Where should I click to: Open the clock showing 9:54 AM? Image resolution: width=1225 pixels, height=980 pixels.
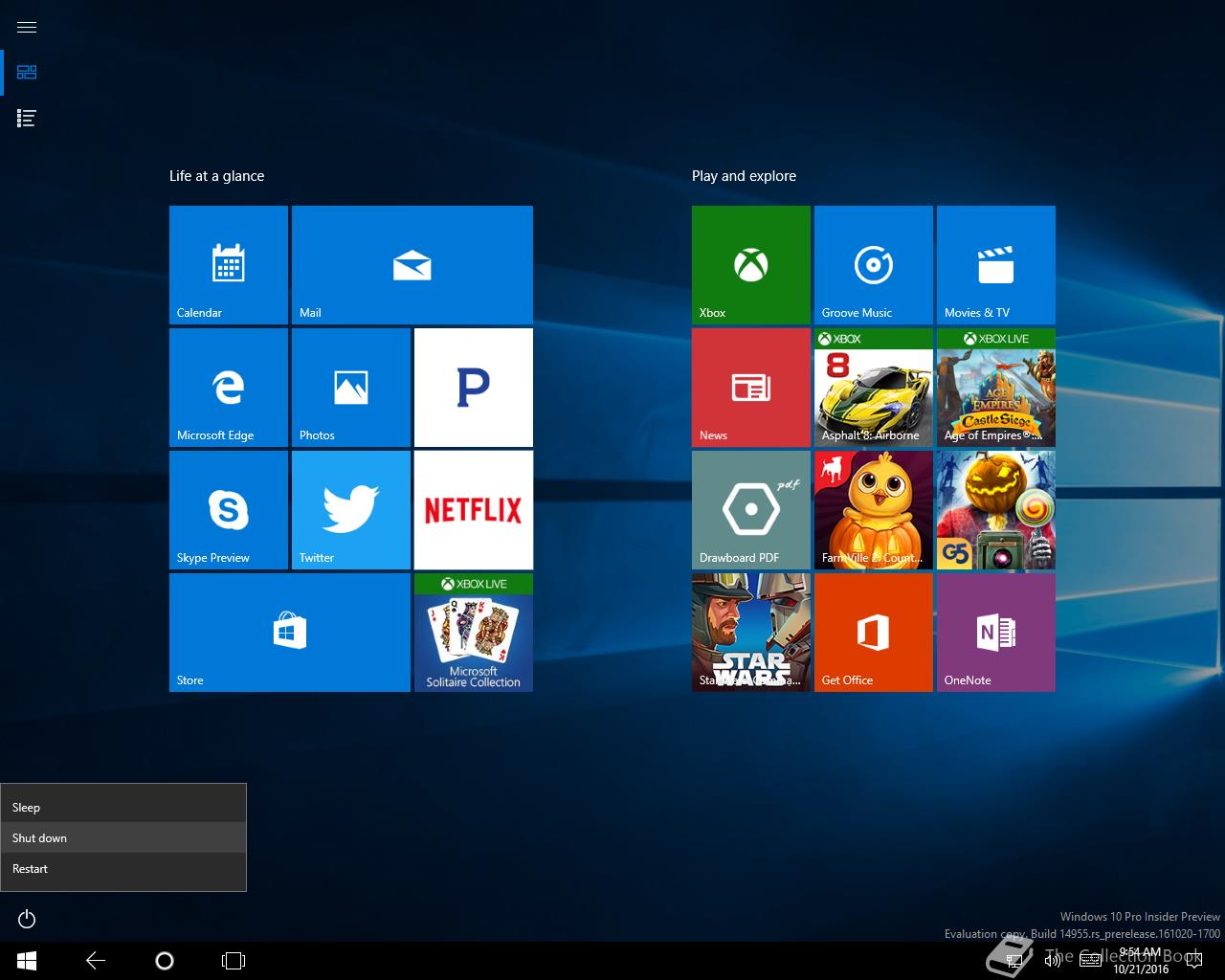pos(1141,961)
